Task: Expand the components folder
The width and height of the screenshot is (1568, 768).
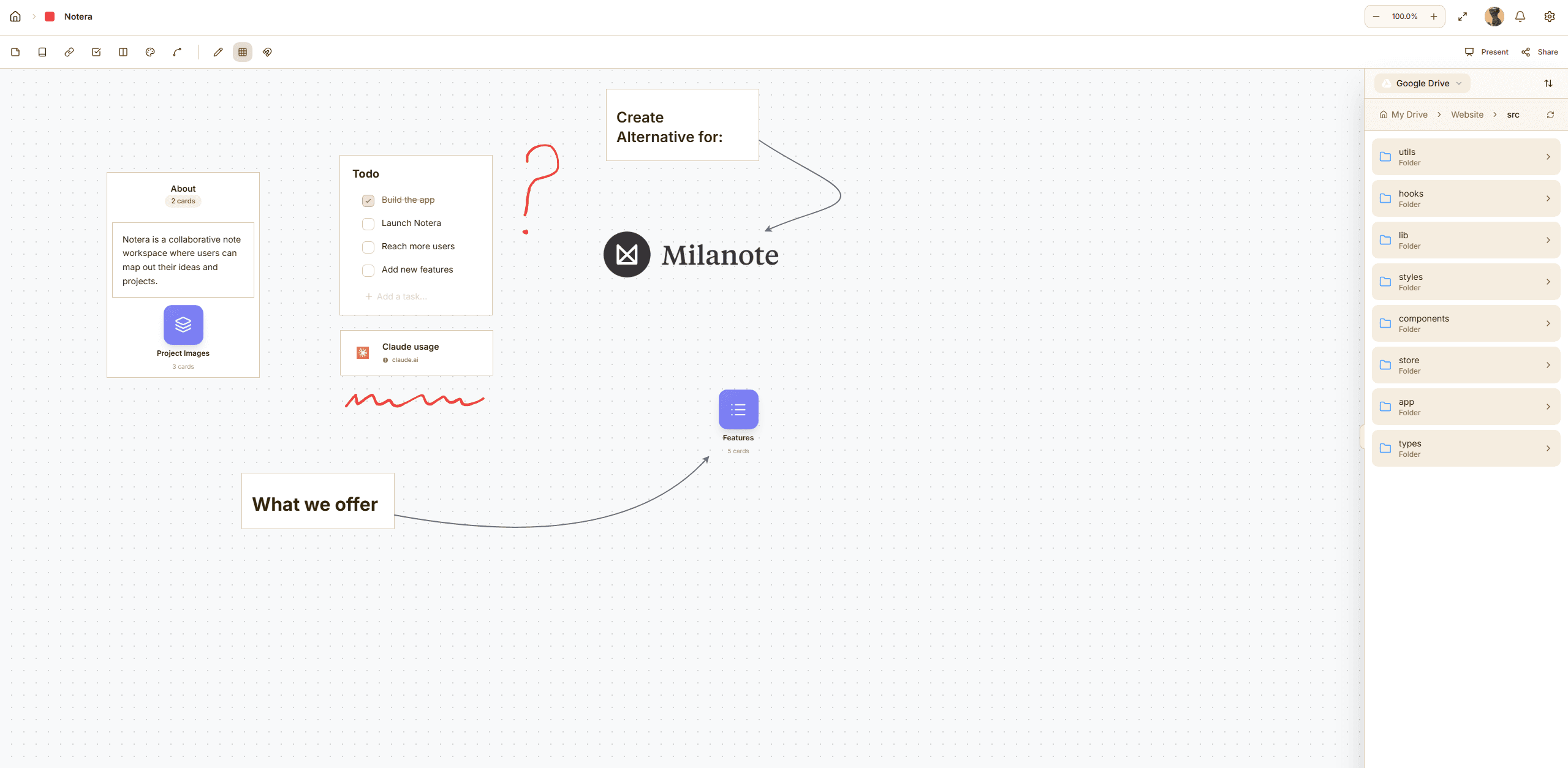Action: pos(1466,323)
